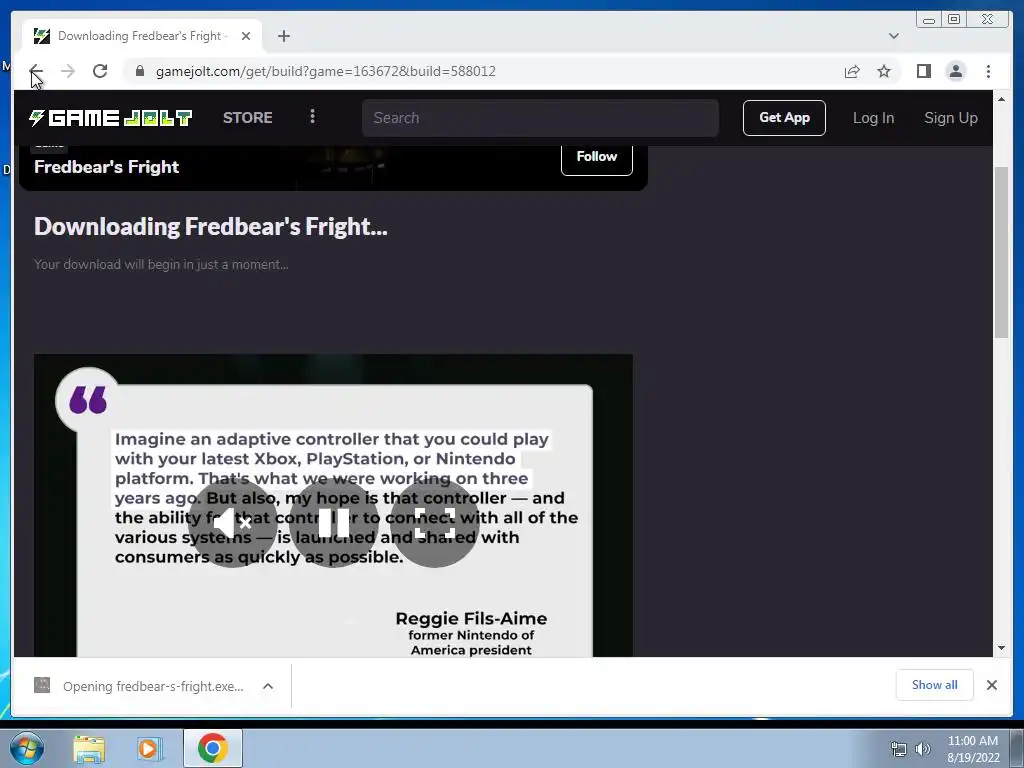The image size is (1024, 768).
Task: Click the "Downloading Fredbear's Fright..." heading
Action: coord(210,227)
